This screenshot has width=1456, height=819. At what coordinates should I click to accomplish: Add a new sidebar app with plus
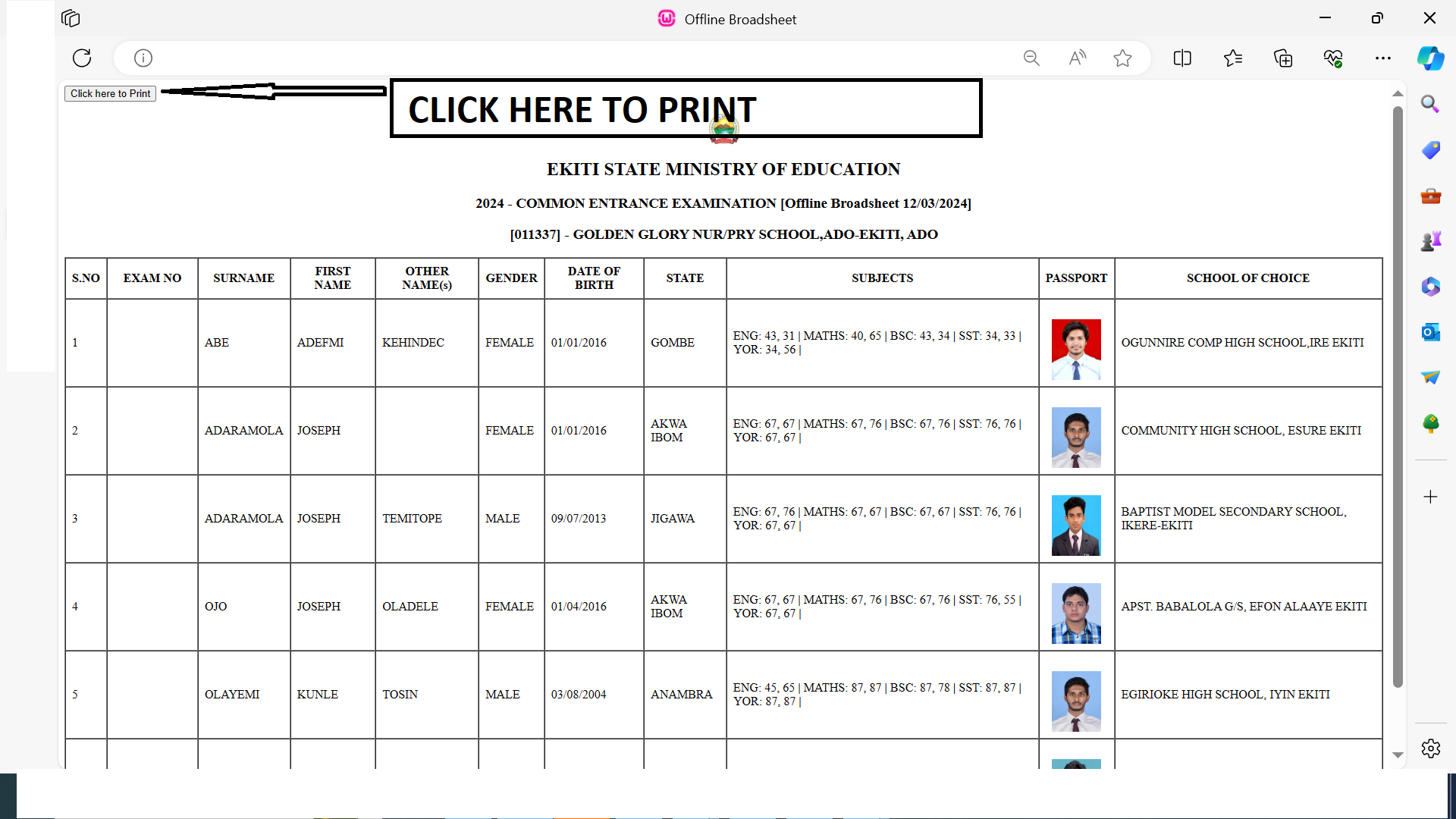pos(1430,497)
